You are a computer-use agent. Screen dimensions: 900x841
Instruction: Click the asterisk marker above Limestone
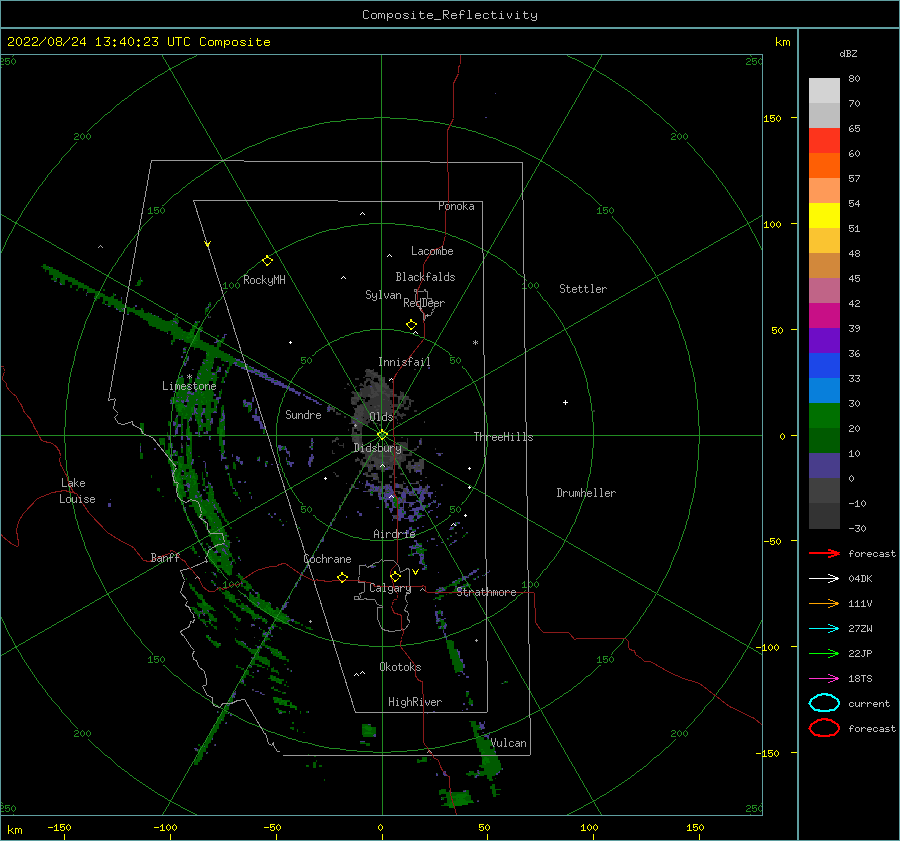189,377
